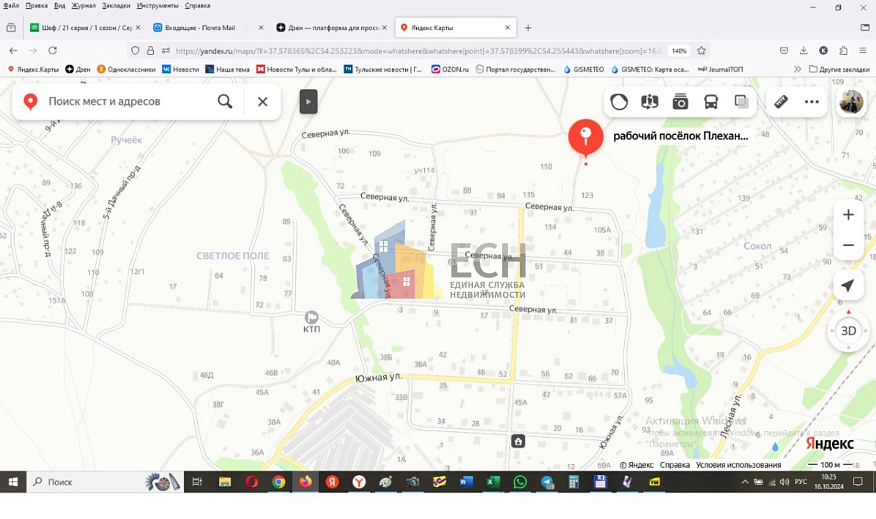Clear the map search with the X button
Image resolution: width=876 pixels, height=519 pixels.
click(263, 102)
